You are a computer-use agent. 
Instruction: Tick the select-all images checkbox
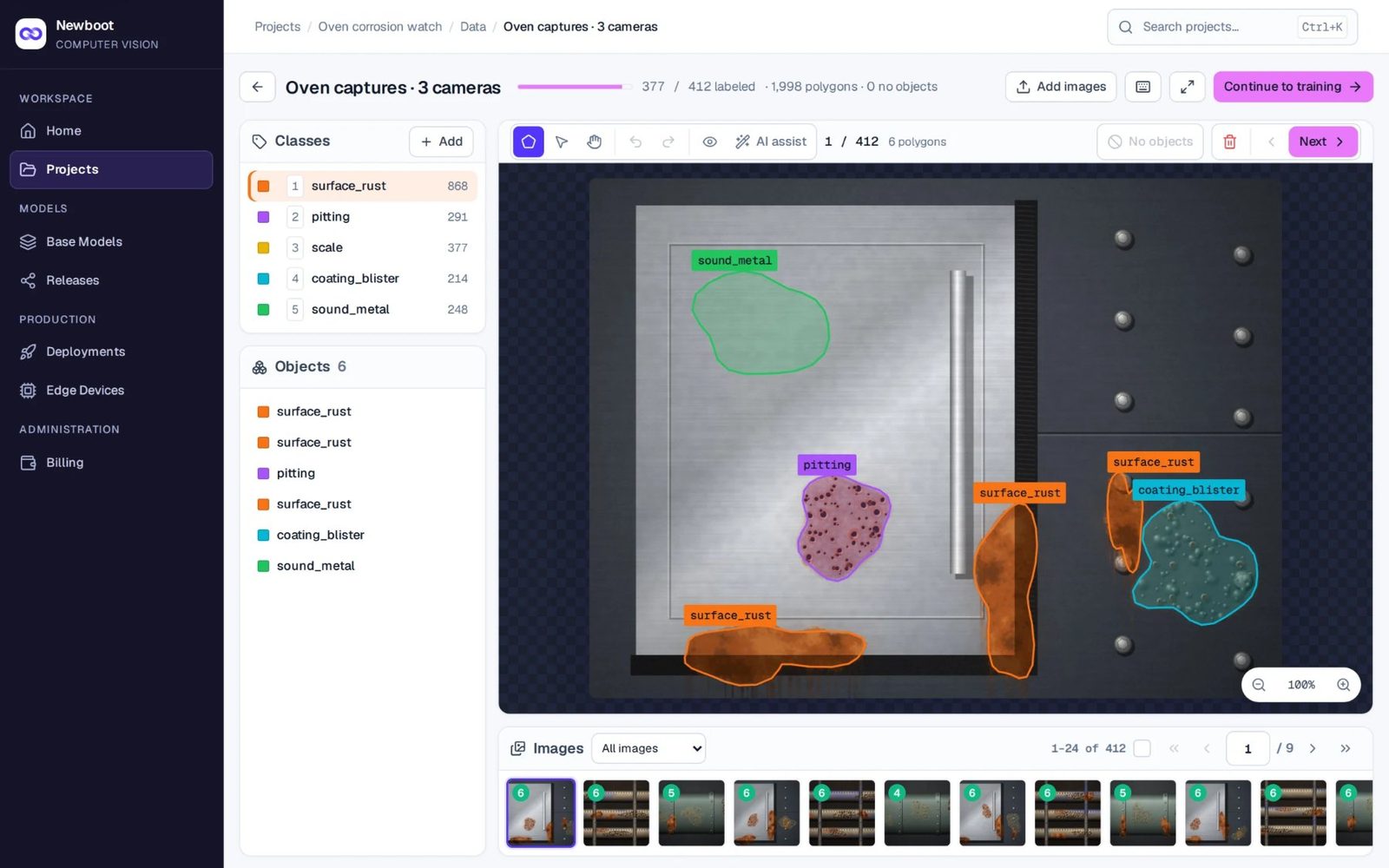click(x=1142, y=748)
